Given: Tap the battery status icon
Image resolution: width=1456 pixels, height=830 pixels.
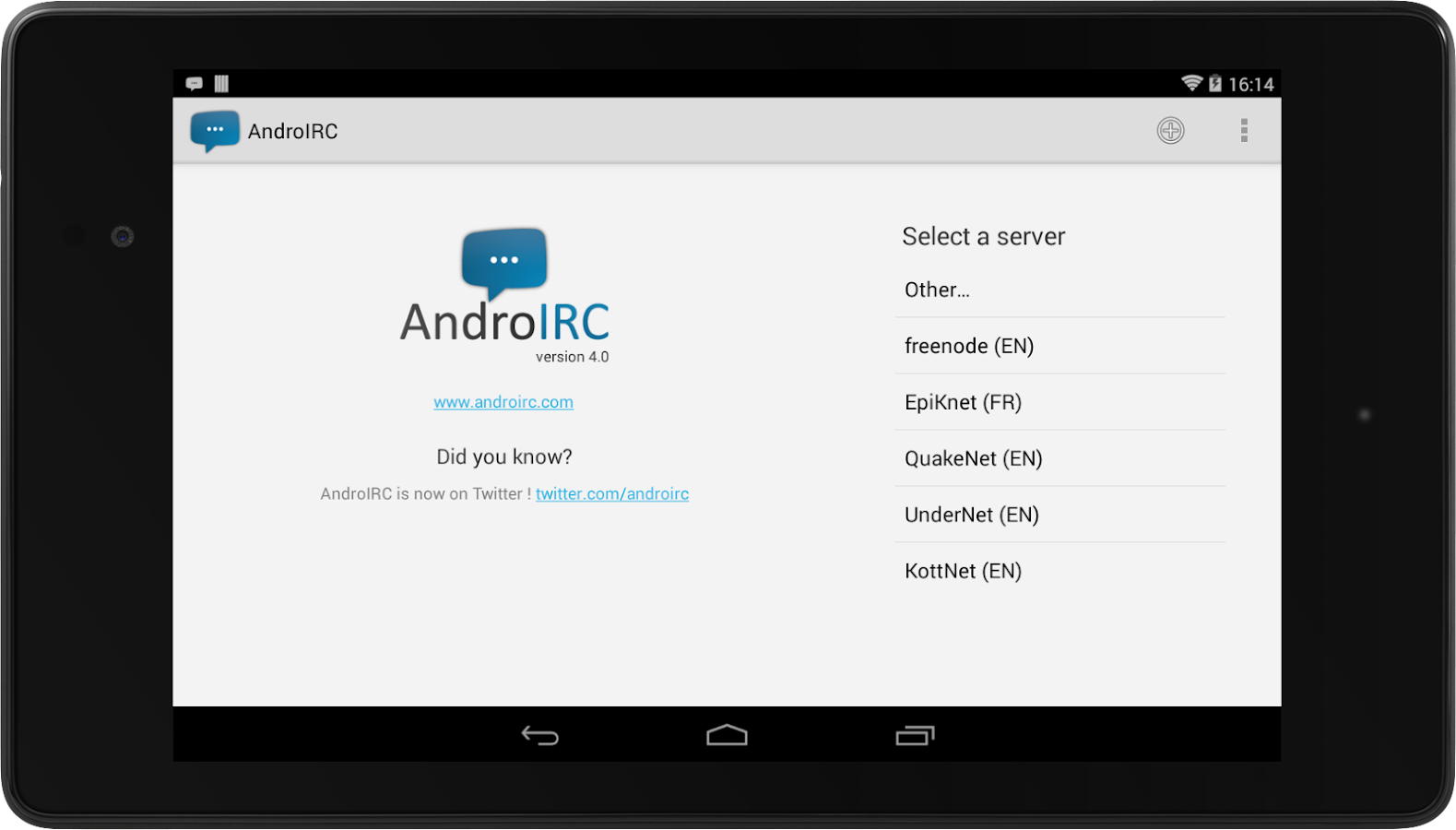Looking at the screenshot, I should [1215, 83].
